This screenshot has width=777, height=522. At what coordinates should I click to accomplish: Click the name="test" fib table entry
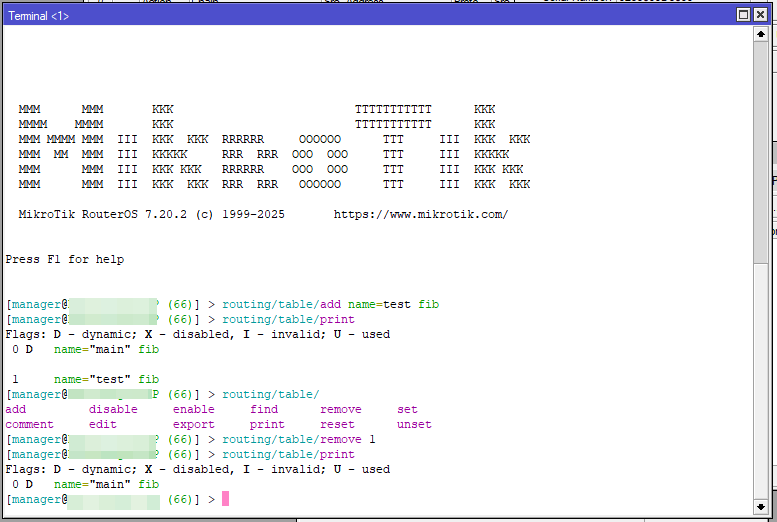106,379
